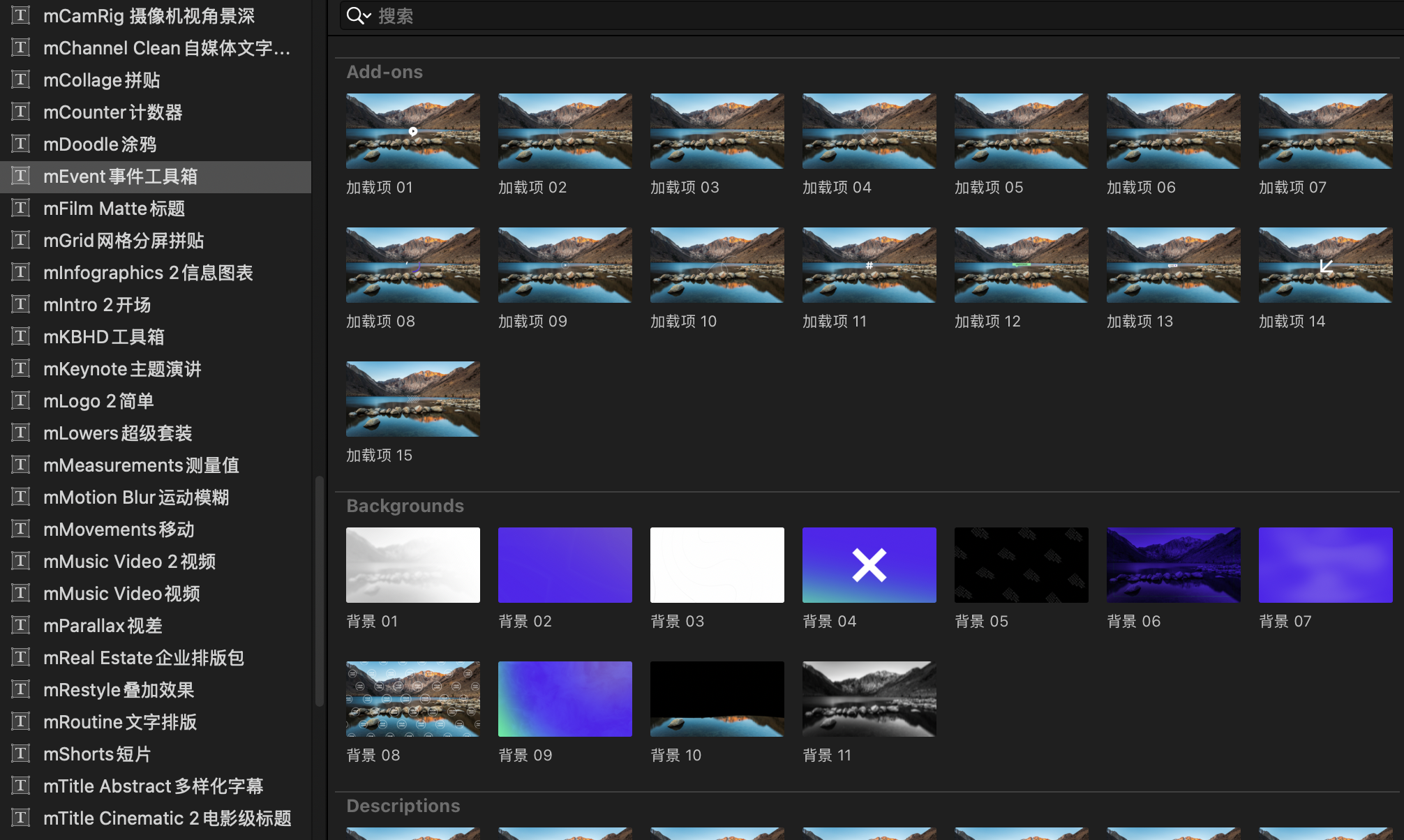Open mFilm Matte 标题 category
1404x840 pixels.
tap(156, 209)
